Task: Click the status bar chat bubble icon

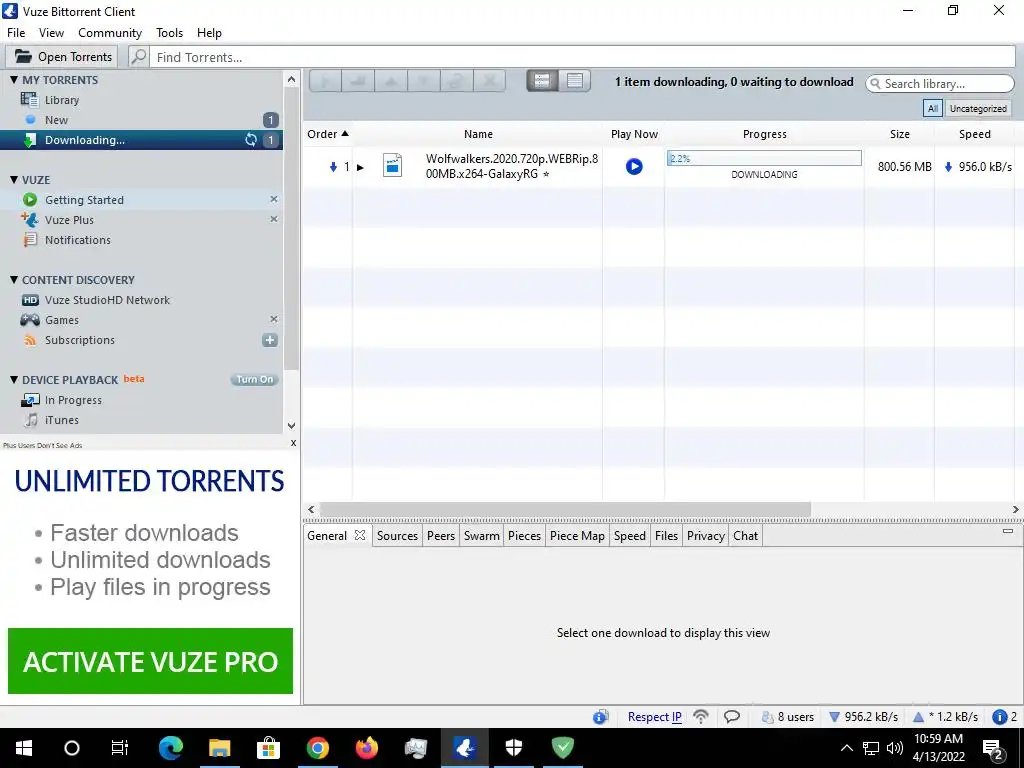Action: 732,716
